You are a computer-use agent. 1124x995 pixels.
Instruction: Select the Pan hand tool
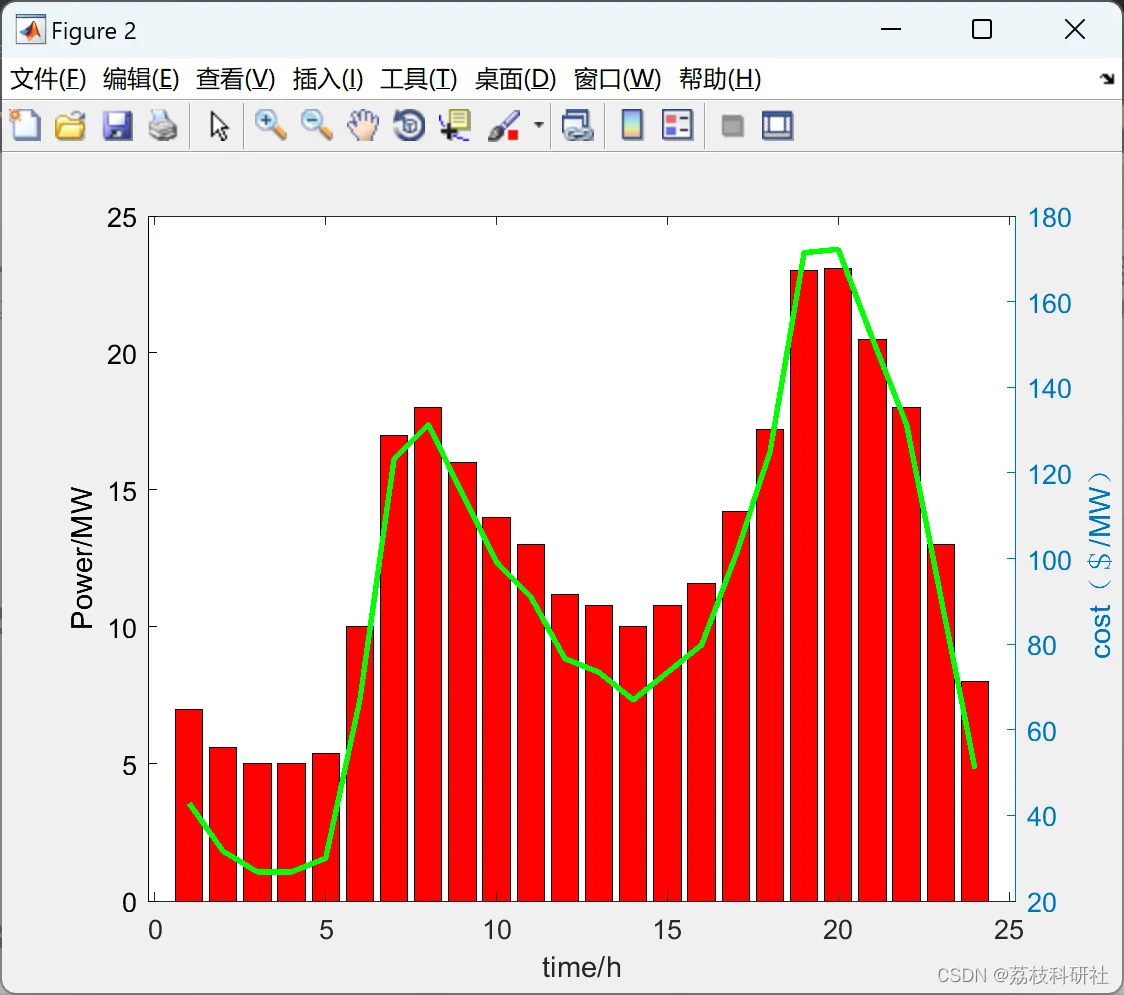coord(363,125)
